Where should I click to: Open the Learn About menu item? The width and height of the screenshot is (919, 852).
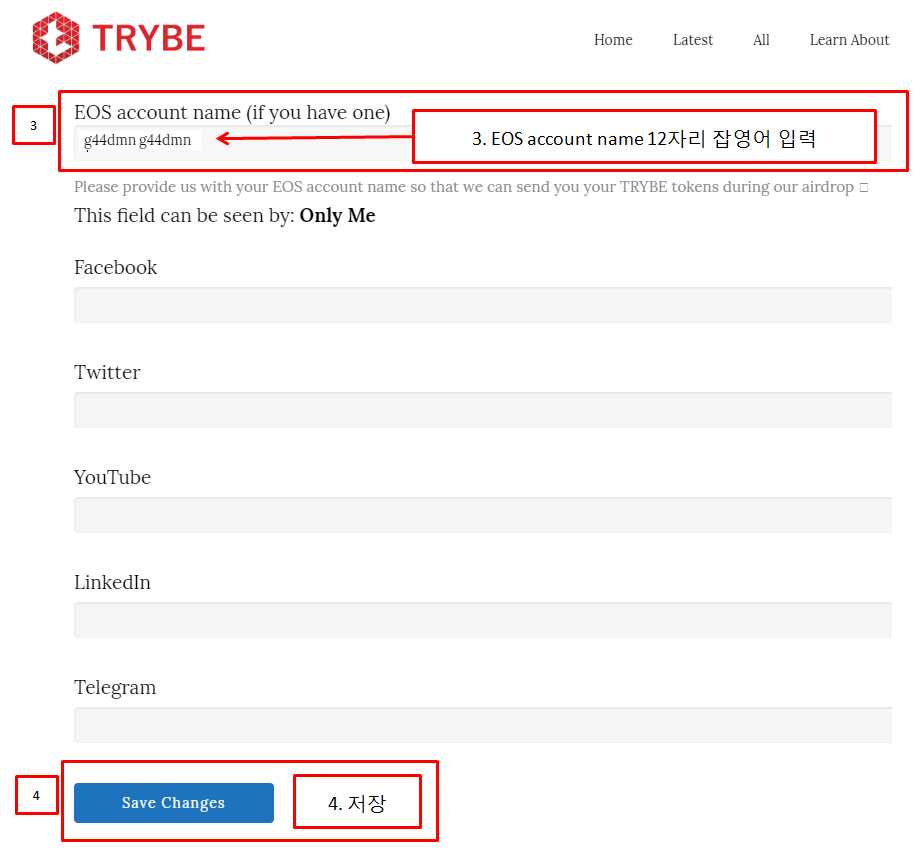[x=849, y=40]
